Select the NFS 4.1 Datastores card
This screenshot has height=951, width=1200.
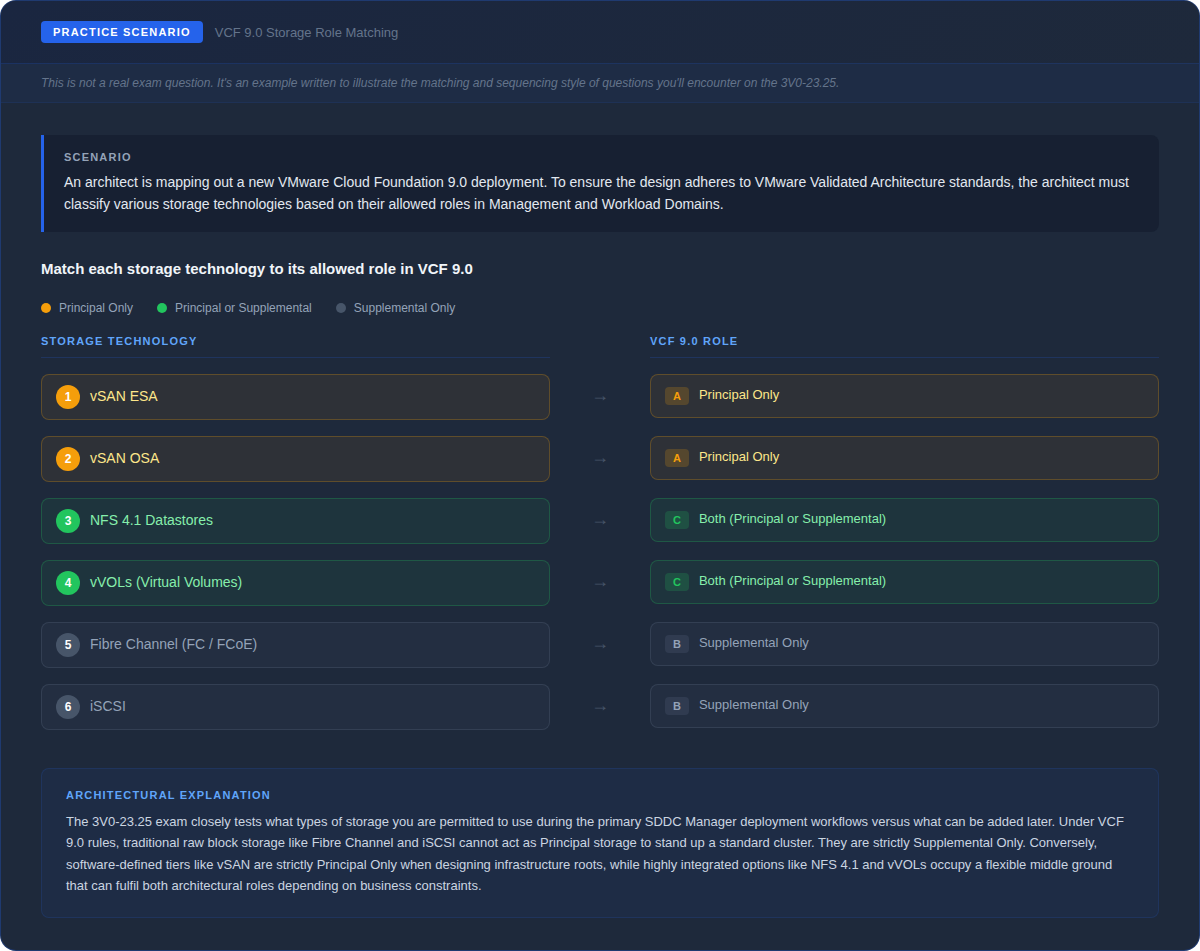(x=295, y=521)
